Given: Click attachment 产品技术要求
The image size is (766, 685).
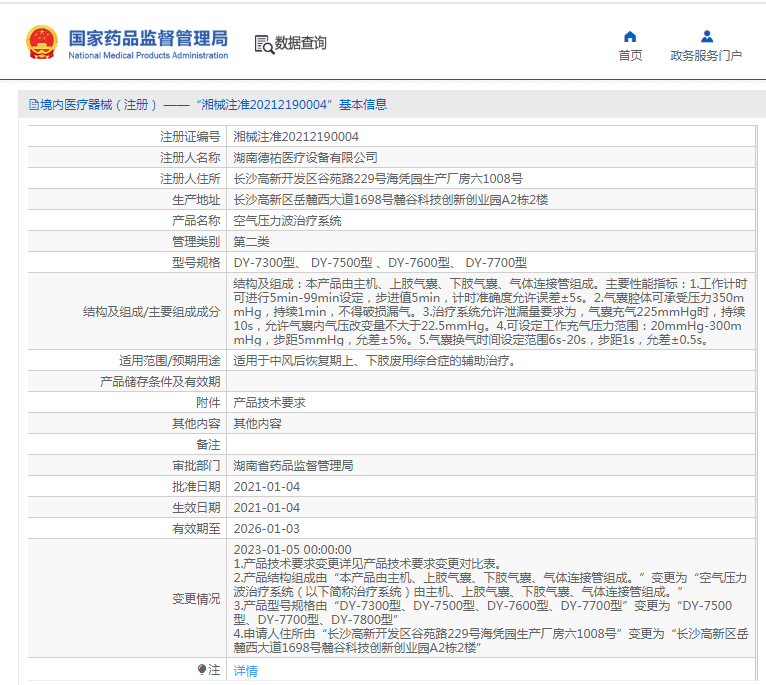Looking at the screenshot, I should 269,403.
